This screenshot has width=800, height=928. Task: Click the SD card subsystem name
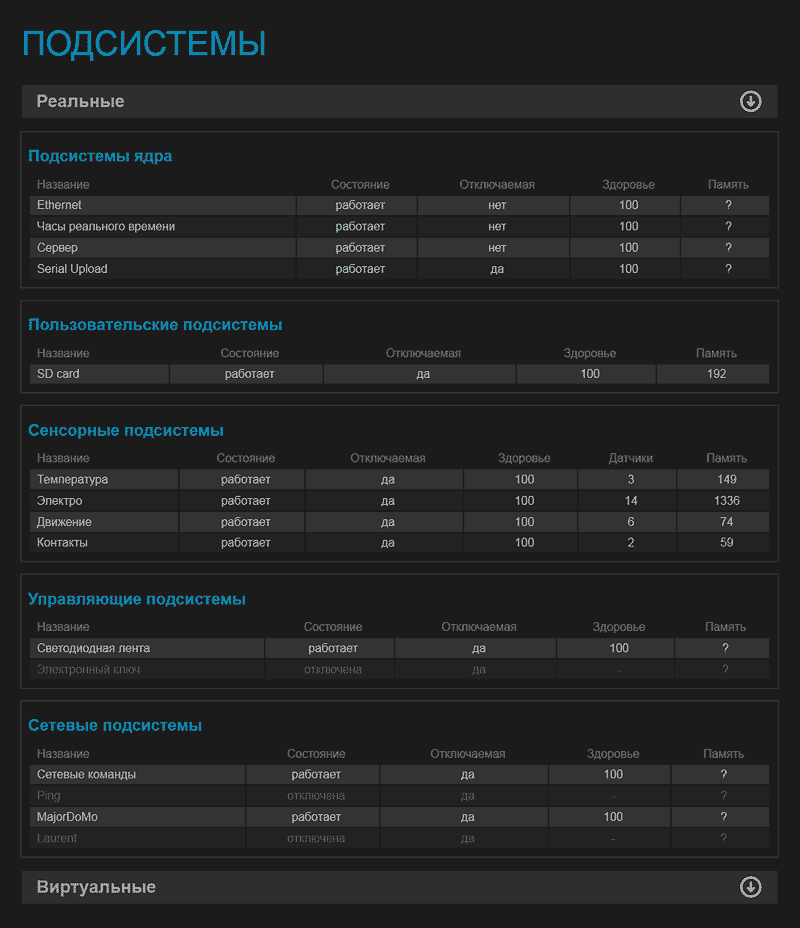59,374
